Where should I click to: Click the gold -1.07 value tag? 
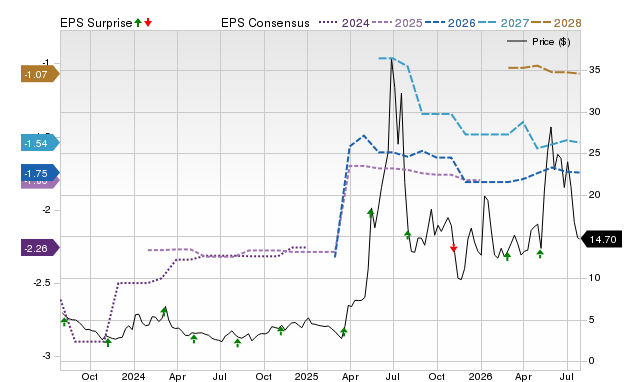pyautogui.click(x=40, y=75)
